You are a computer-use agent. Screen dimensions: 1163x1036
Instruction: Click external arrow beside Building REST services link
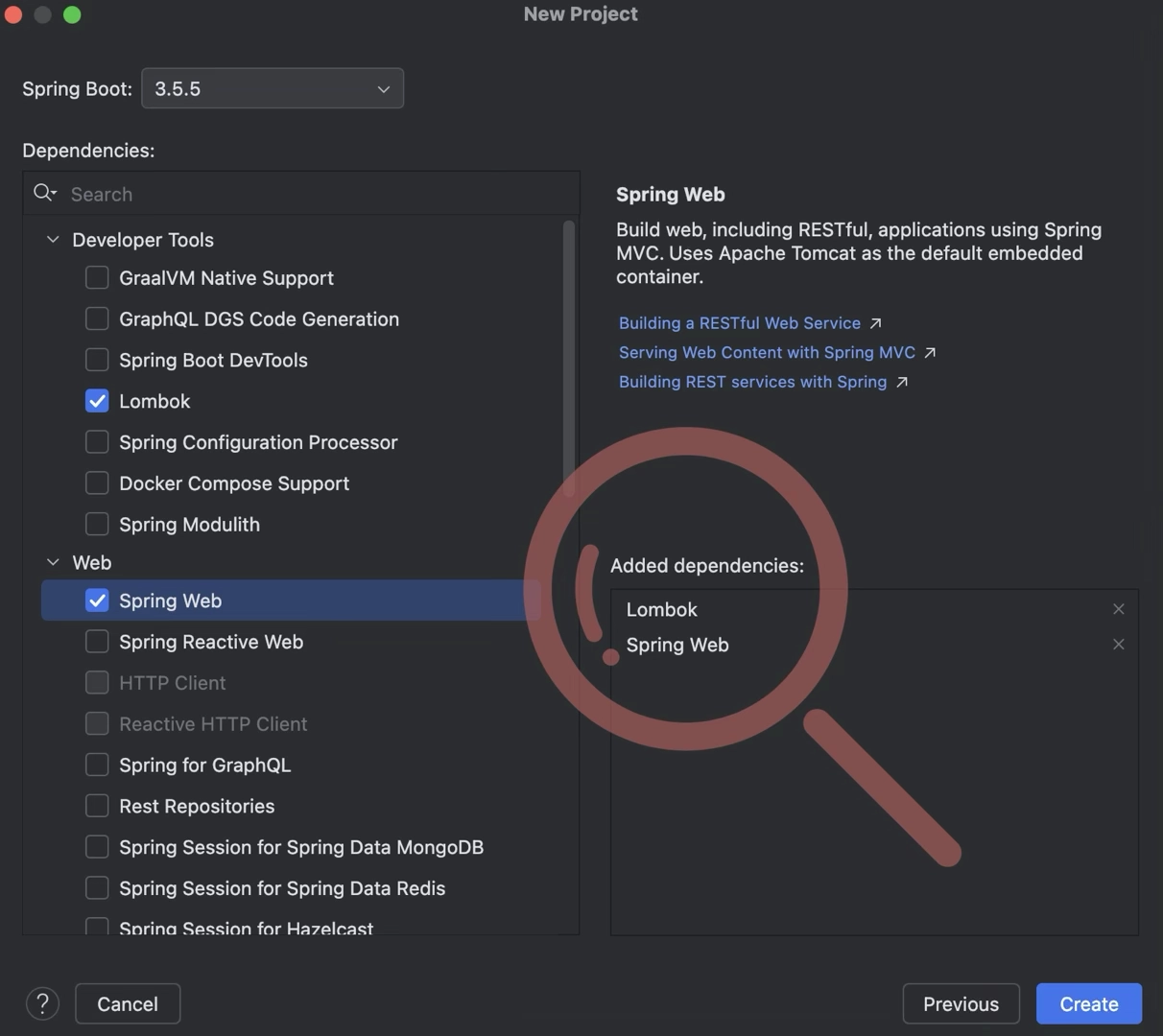pyautogui.click(x=901, y=382)
